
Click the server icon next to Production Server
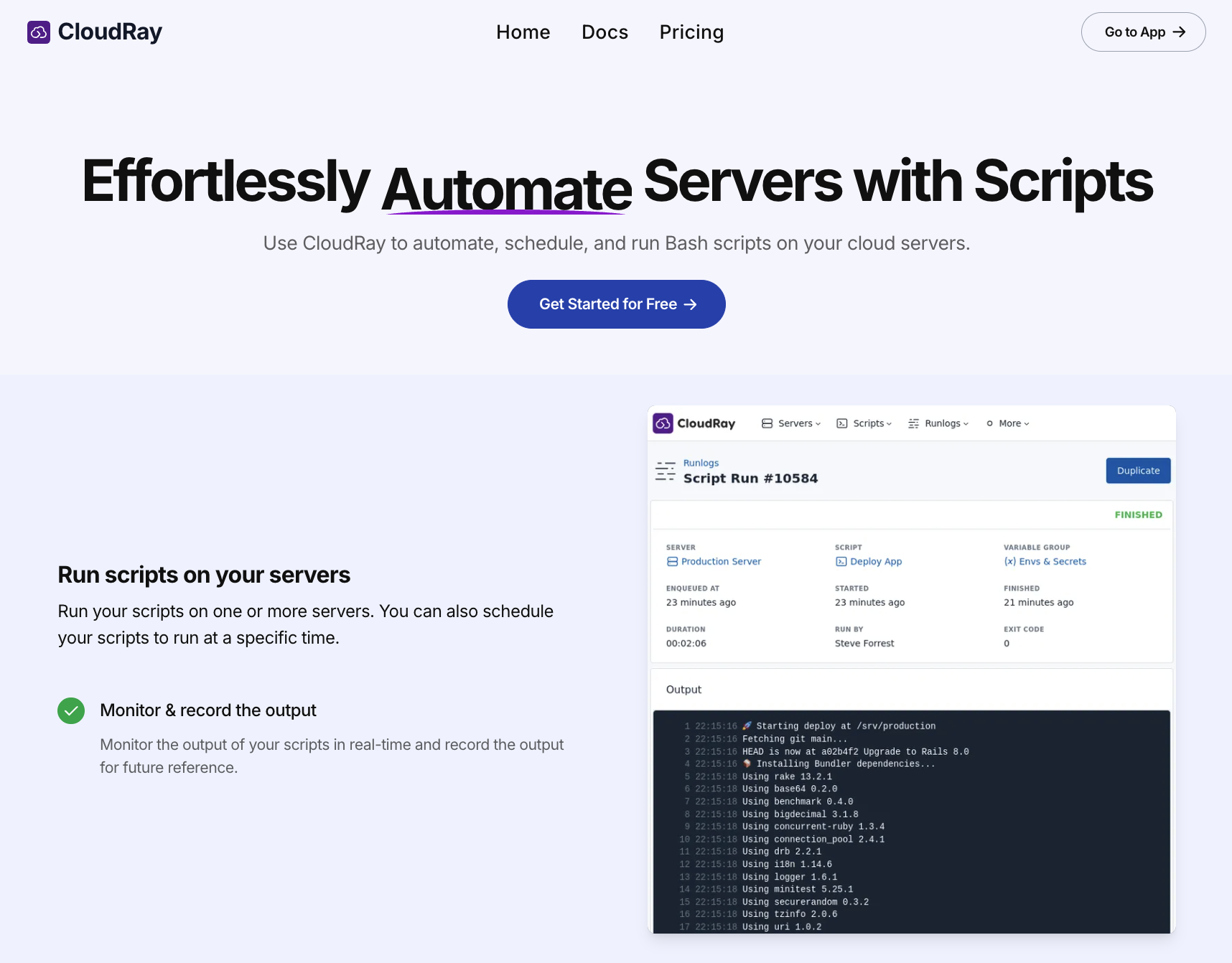click(x=673, y=561)
